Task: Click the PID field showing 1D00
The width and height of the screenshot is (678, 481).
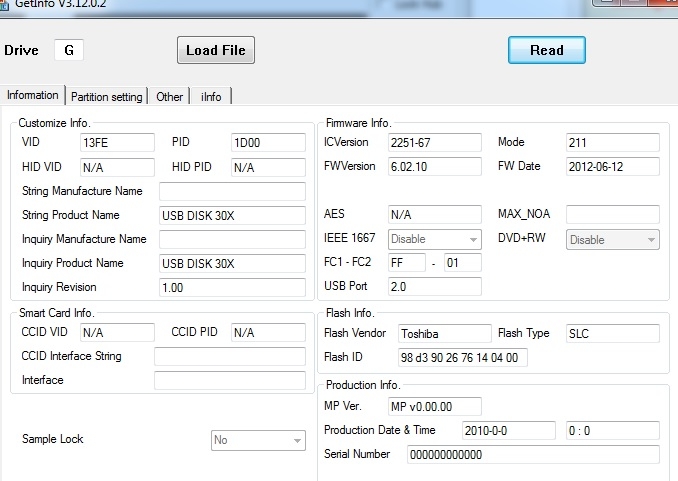Action: [x=268, y=142]
